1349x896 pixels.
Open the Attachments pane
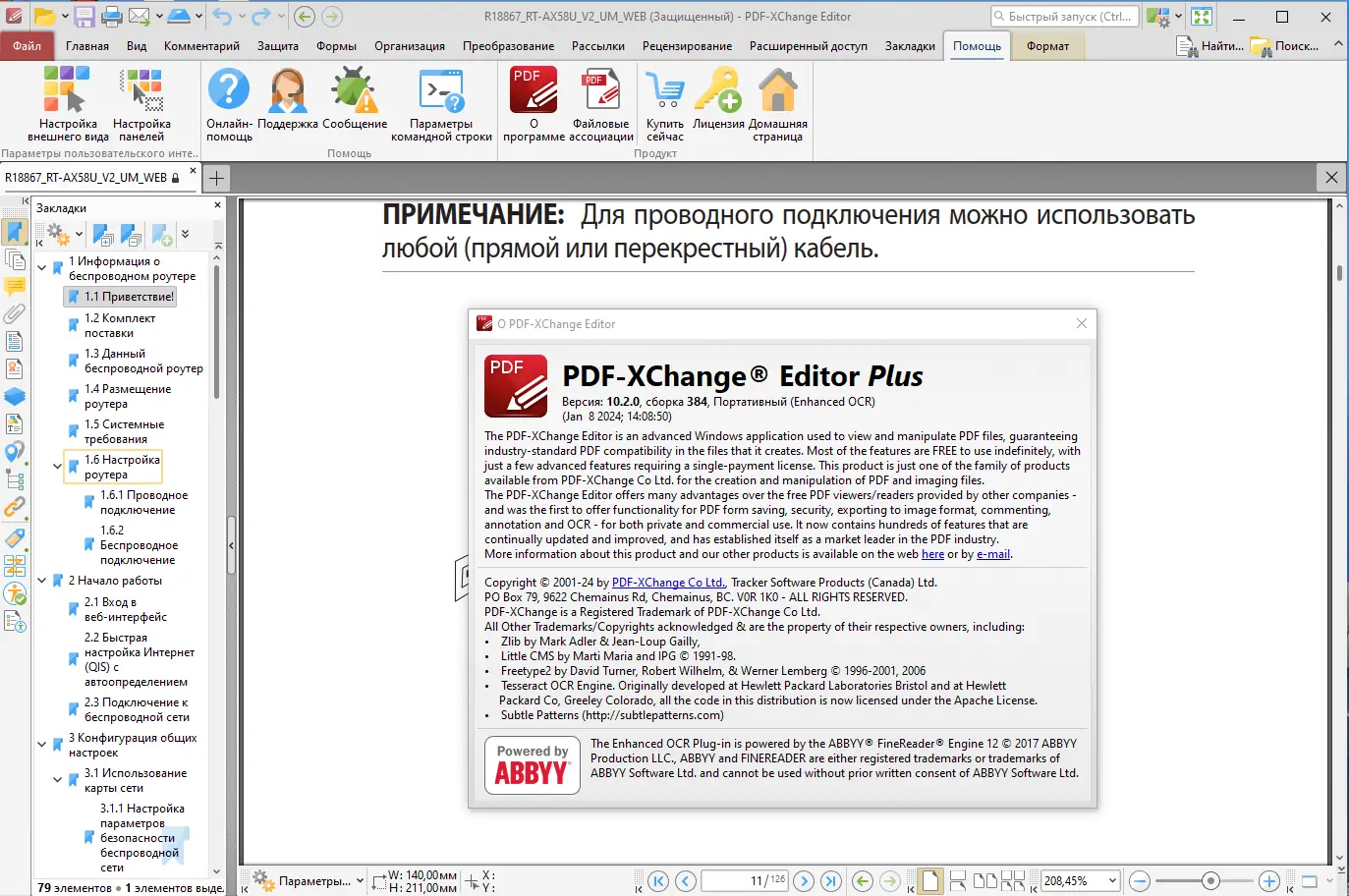click(15, 314)
